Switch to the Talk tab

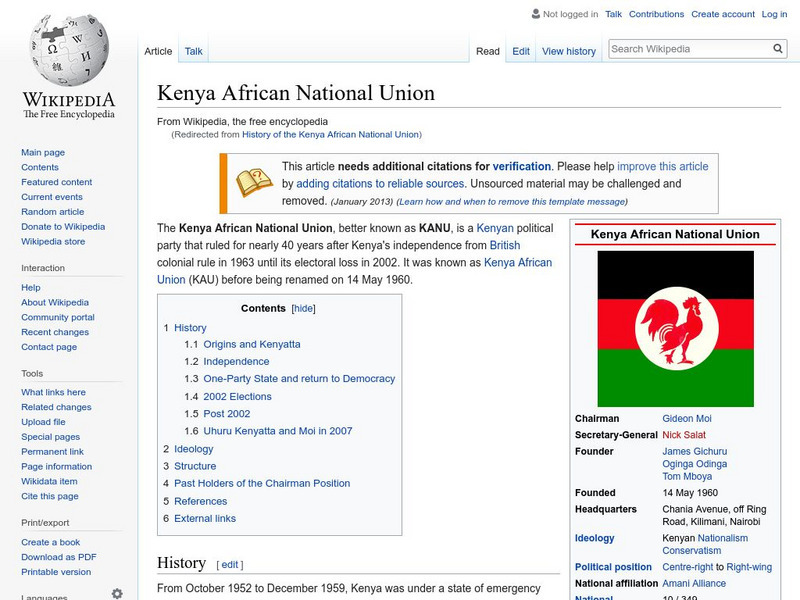(193, 51)
